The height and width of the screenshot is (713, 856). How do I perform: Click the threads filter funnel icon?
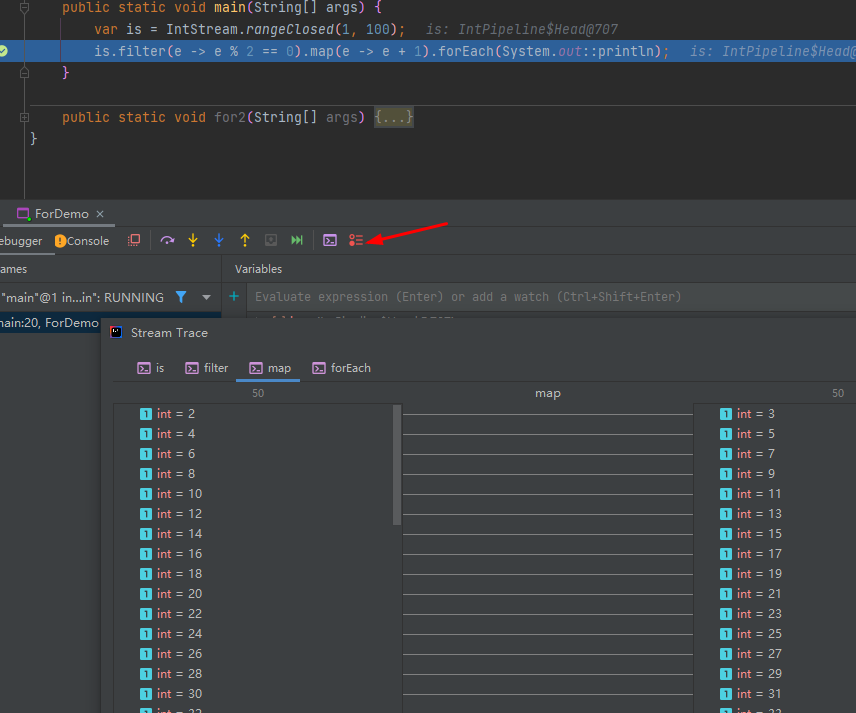tap(181, 297)
